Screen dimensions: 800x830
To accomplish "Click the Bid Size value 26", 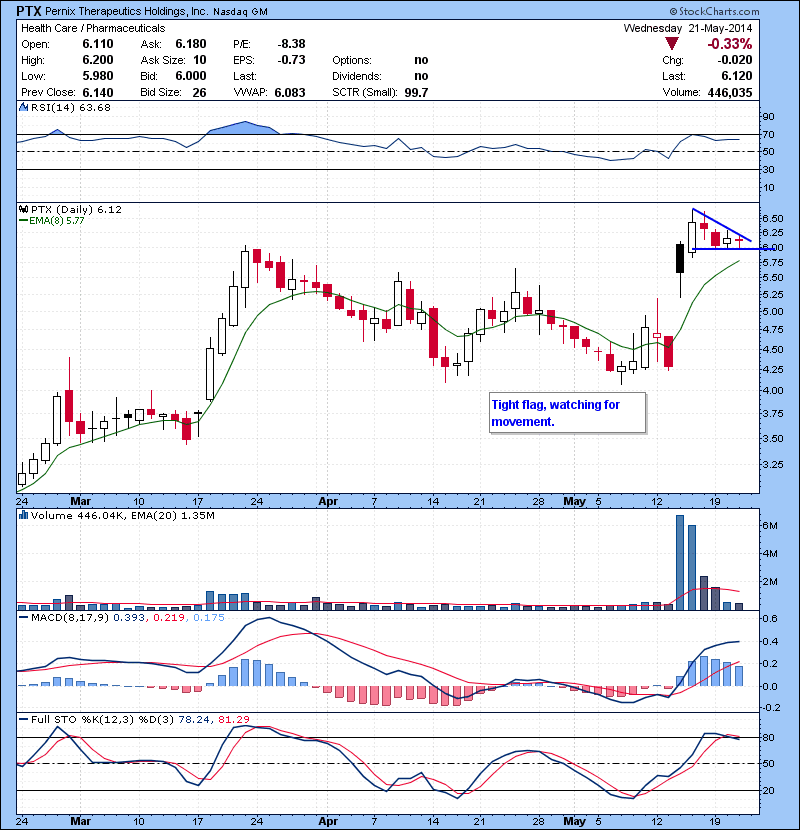I will [x=199, y=92].
